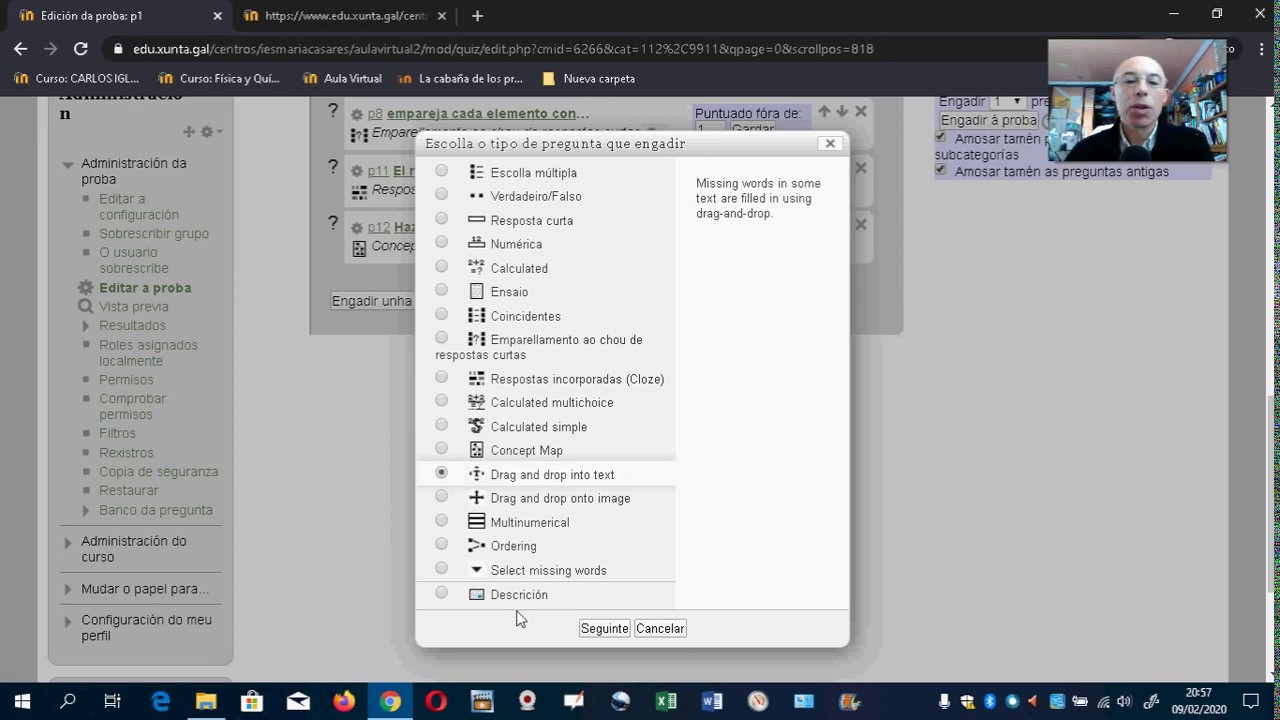Click the Calculated question type icon
The width and height of the screenshot is (1280, 720).
point(476,268)
